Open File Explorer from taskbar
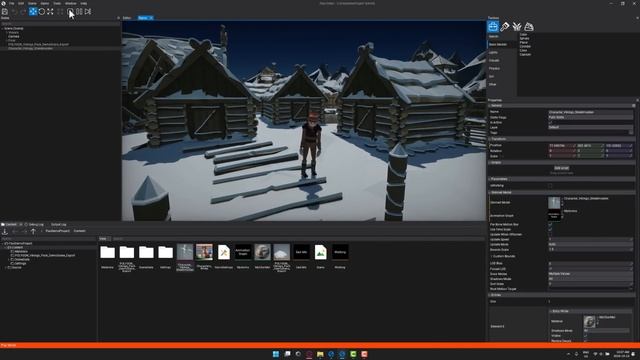This screenshot has width=640, height=360. [x=320, y=354]
